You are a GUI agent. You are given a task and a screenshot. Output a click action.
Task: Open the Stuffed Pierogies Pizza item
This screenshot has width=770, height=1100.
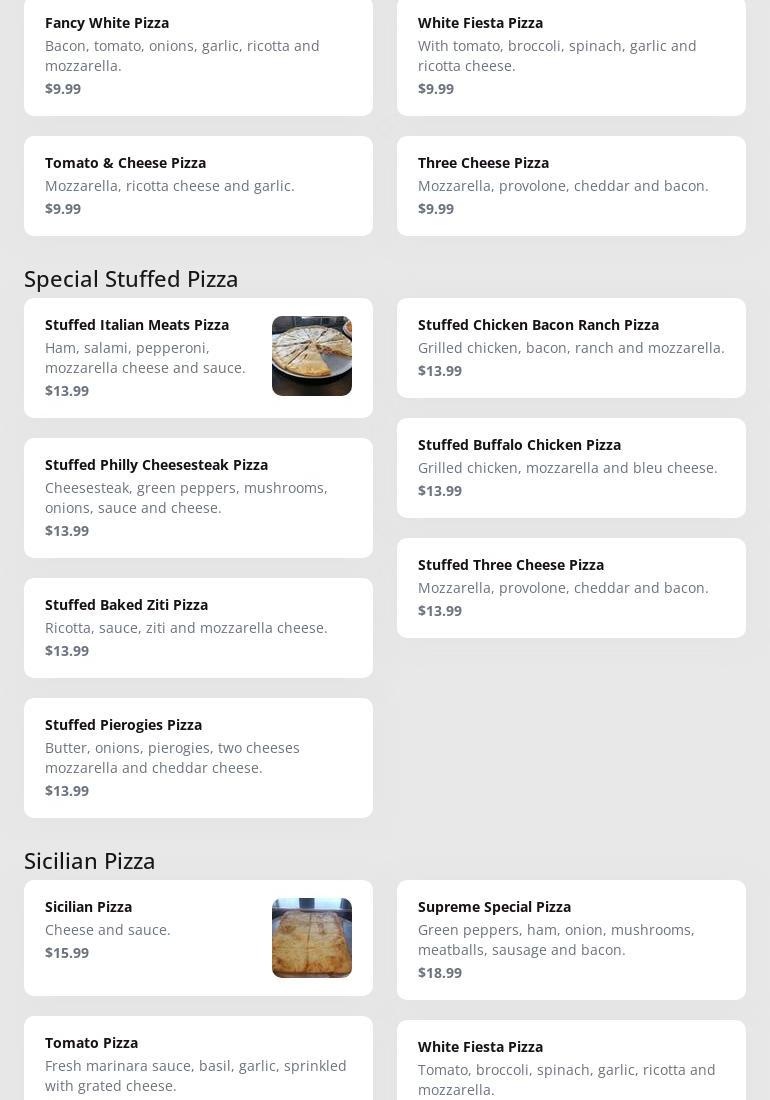[x=198, y=757]
